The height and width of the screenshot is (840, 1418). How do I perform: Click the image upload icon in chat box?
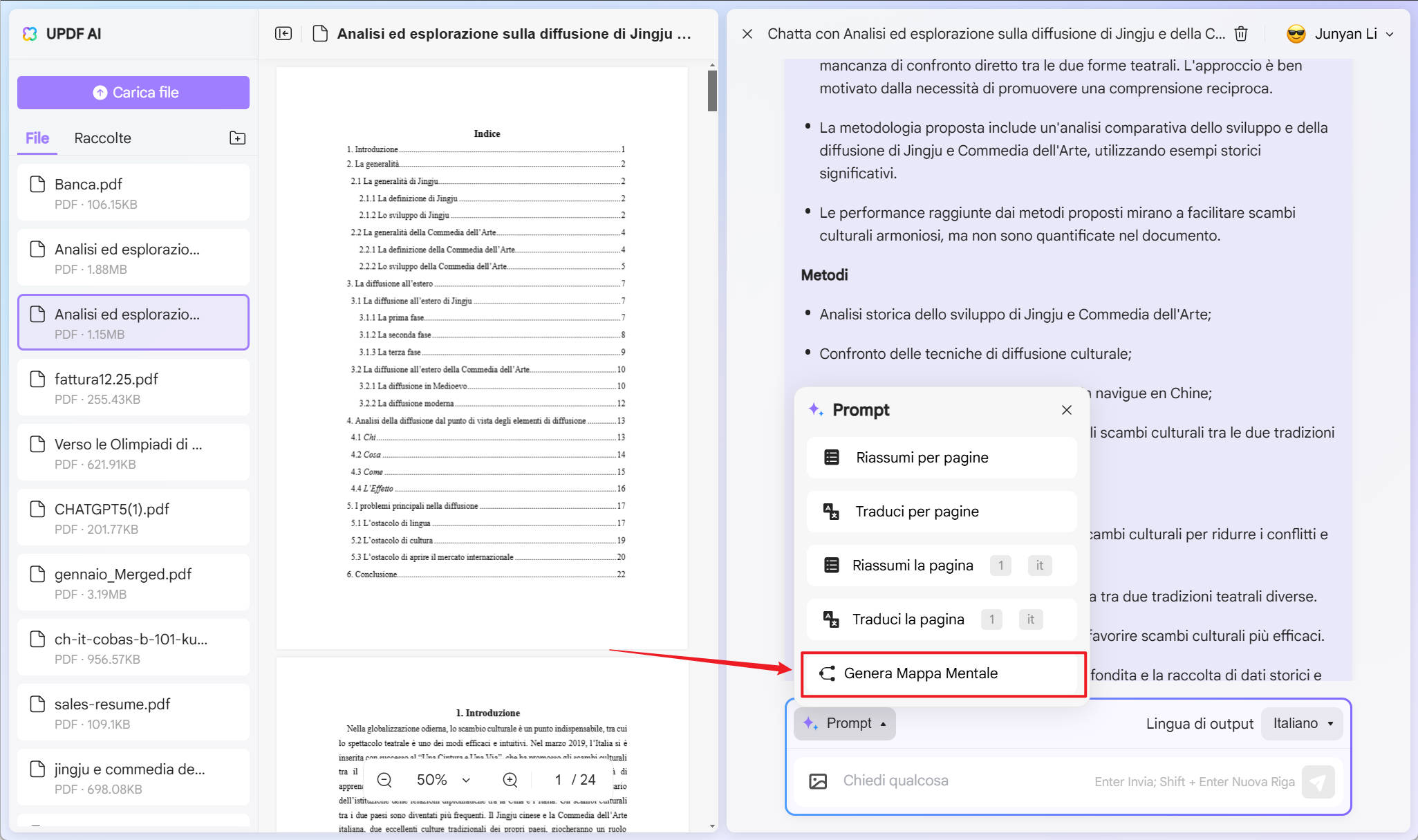(818, 781)
